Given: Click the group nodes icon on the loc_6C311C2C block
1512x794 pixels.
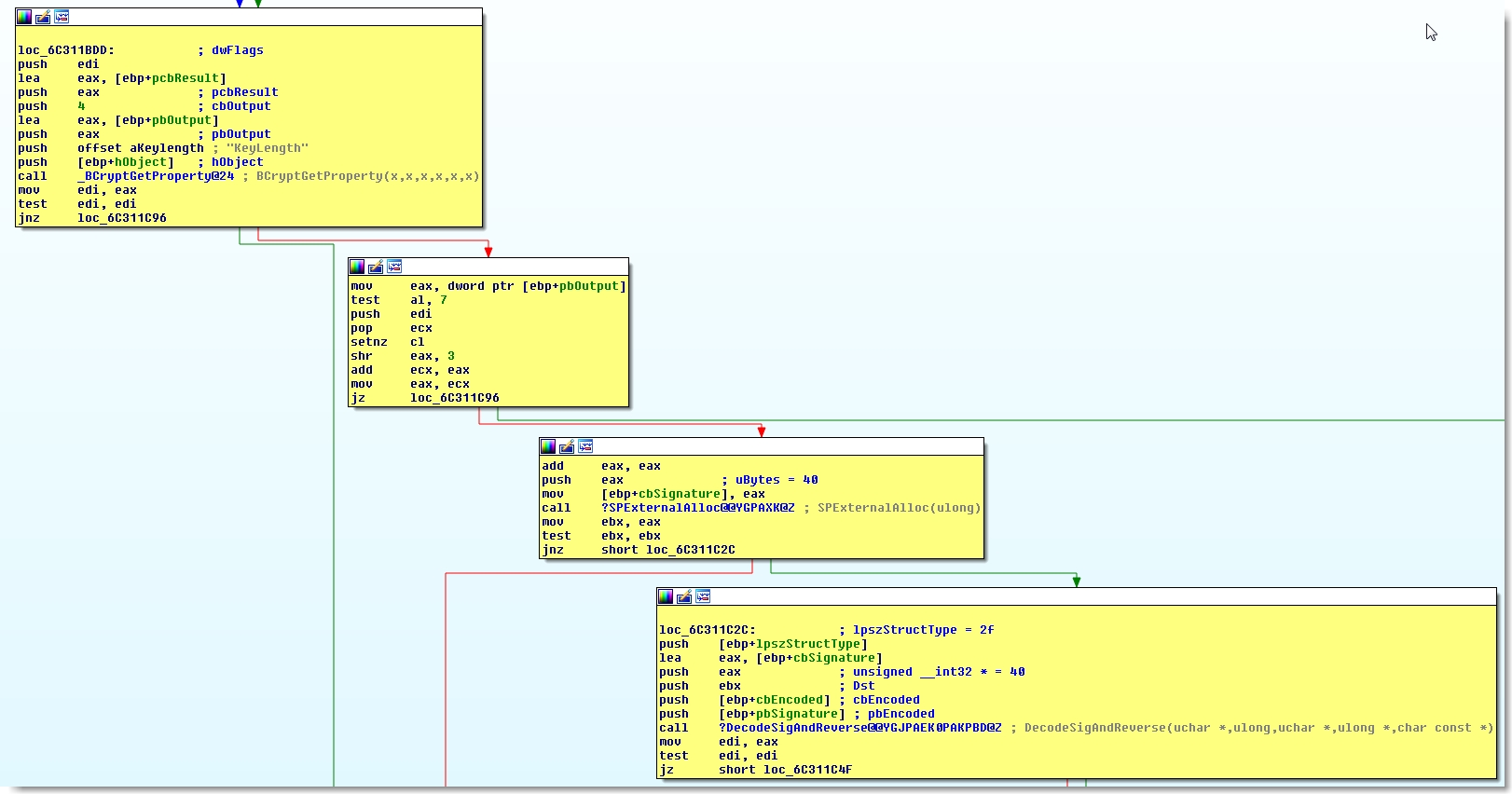Looking at the screenshot, I should pos(703,596).
